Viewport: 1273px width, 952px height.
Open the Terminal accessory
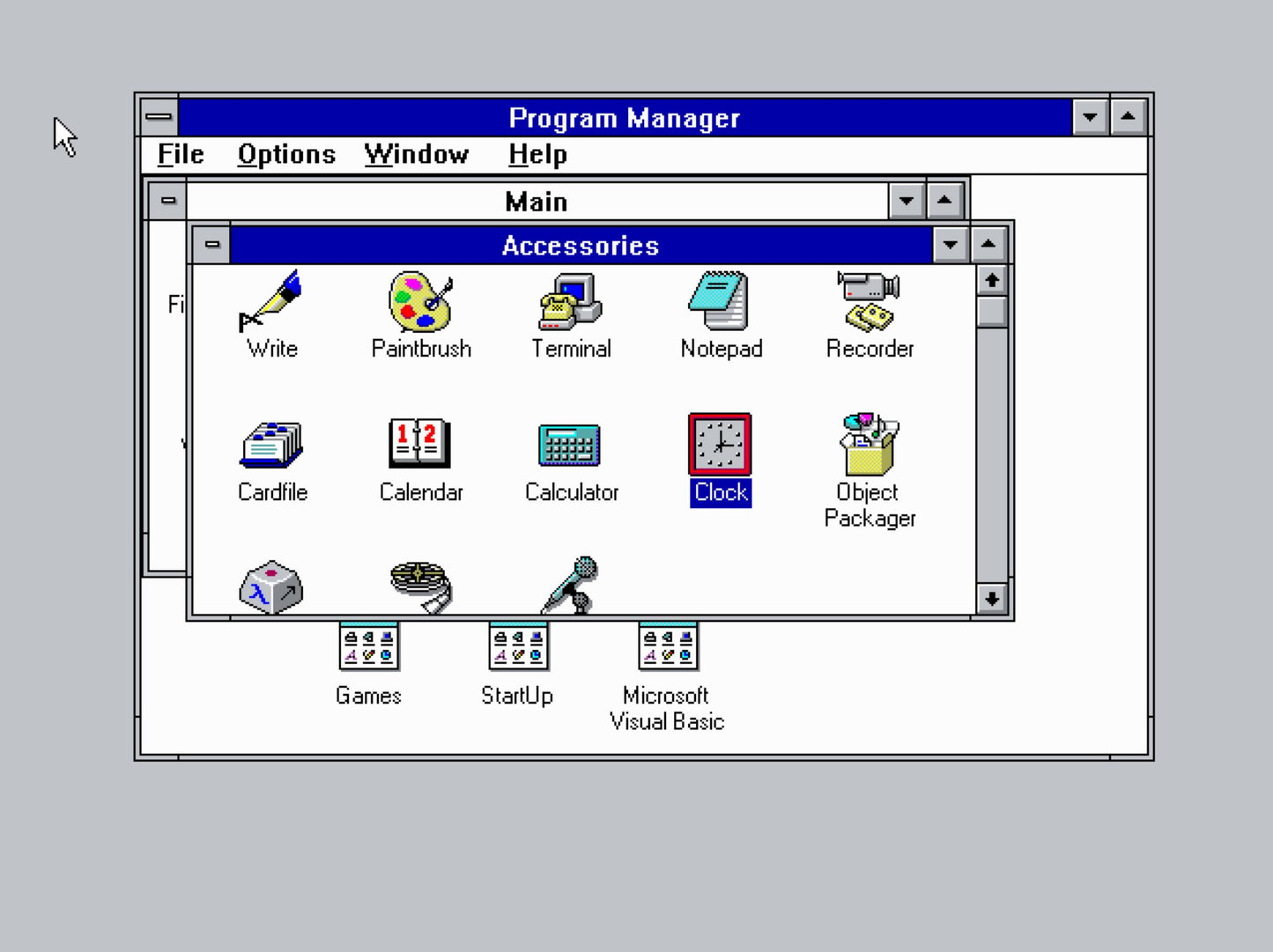(x=571, y=304)
